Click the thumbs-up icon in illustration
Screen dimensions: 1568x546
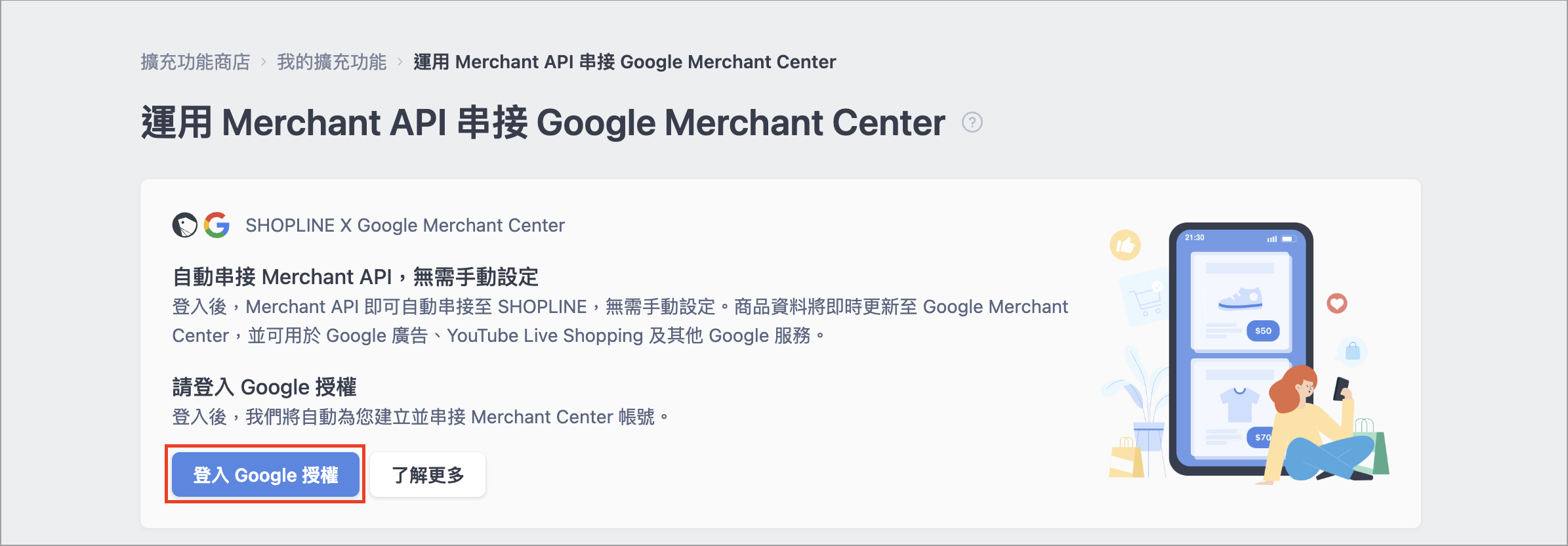pos(1125,245)
